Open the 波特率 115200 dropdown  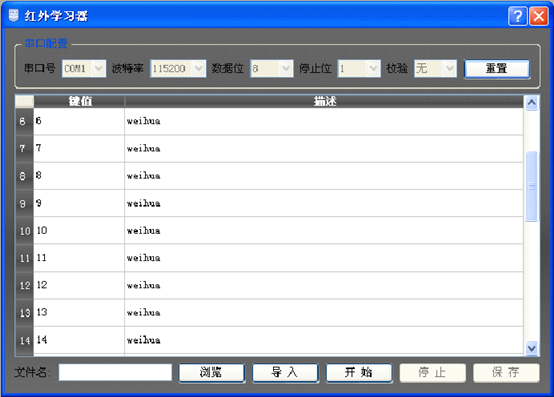[178, 68]
